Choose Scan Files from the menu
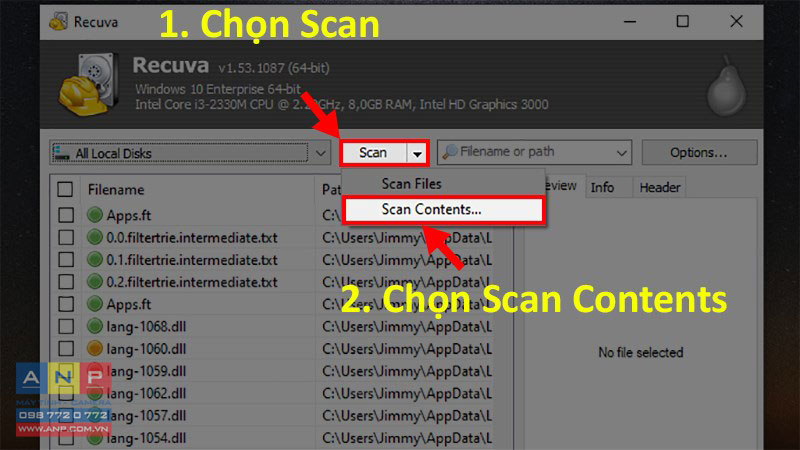The height and width of the screenshot is (450, 800). [443, 184]
